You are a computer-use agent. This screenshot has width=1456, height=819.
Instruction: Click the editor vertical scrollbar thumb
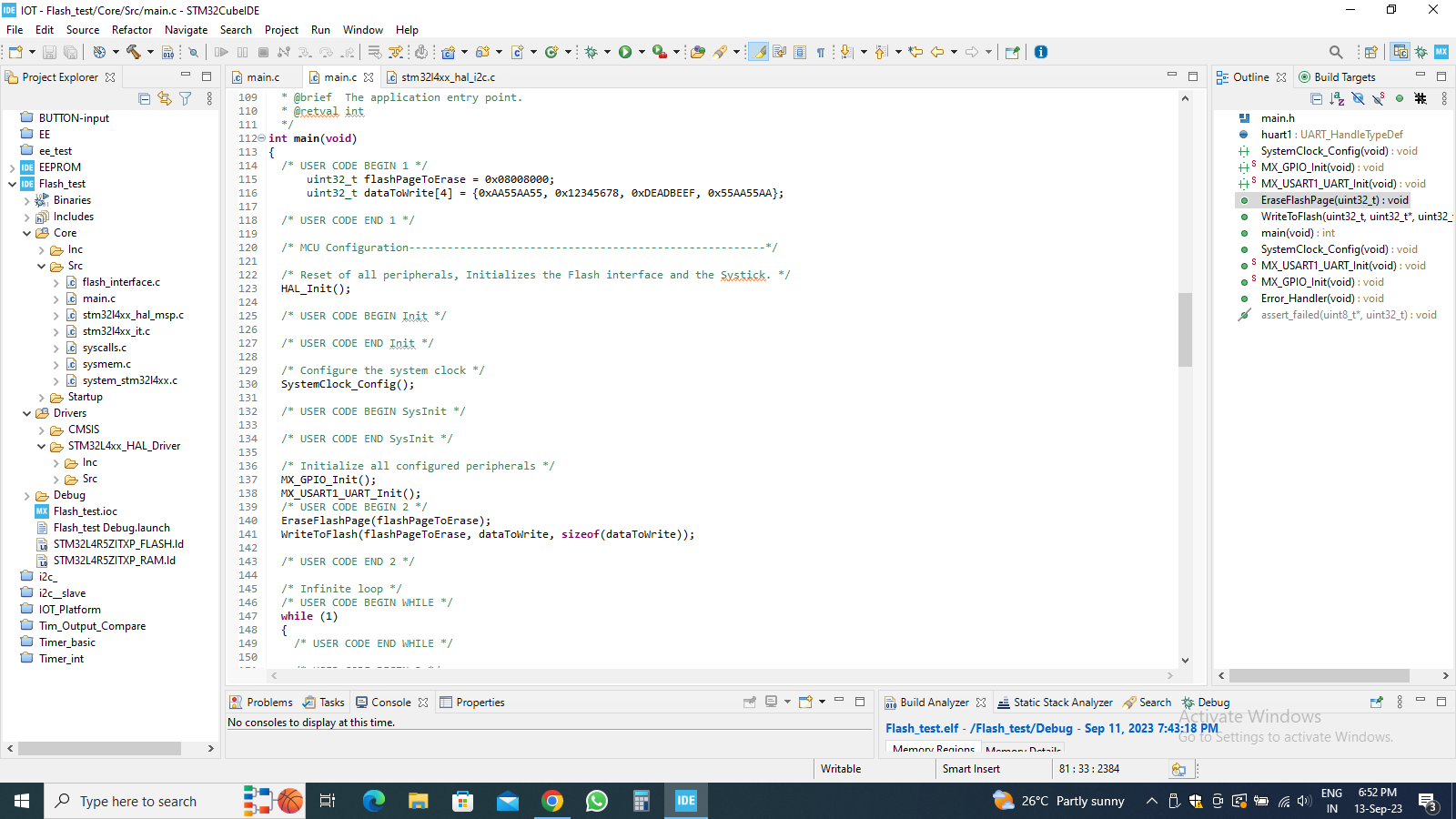[x=1185, y=329]
